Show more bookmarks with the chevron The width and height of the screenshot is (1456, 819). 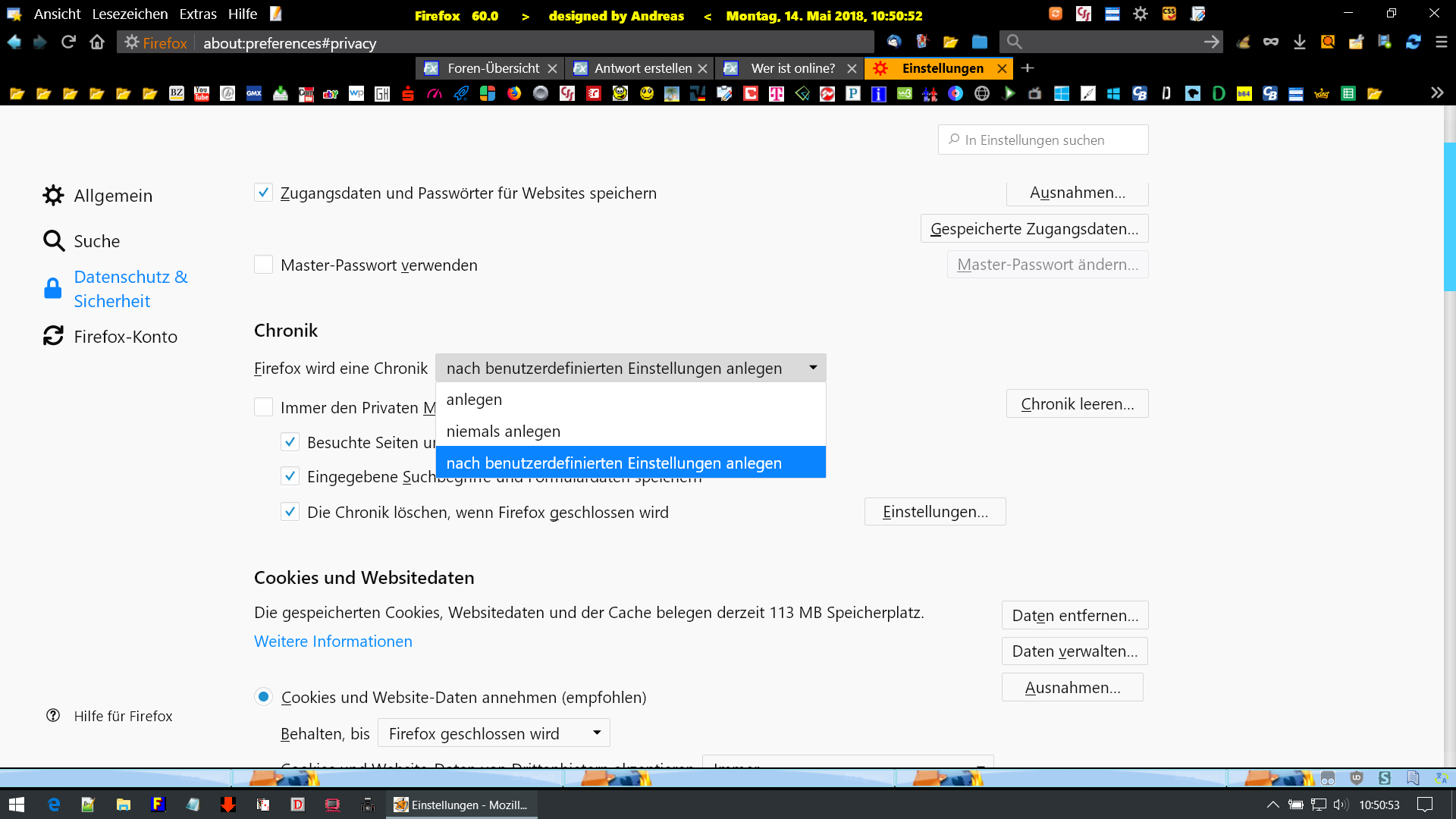(x=1437, y=93)
